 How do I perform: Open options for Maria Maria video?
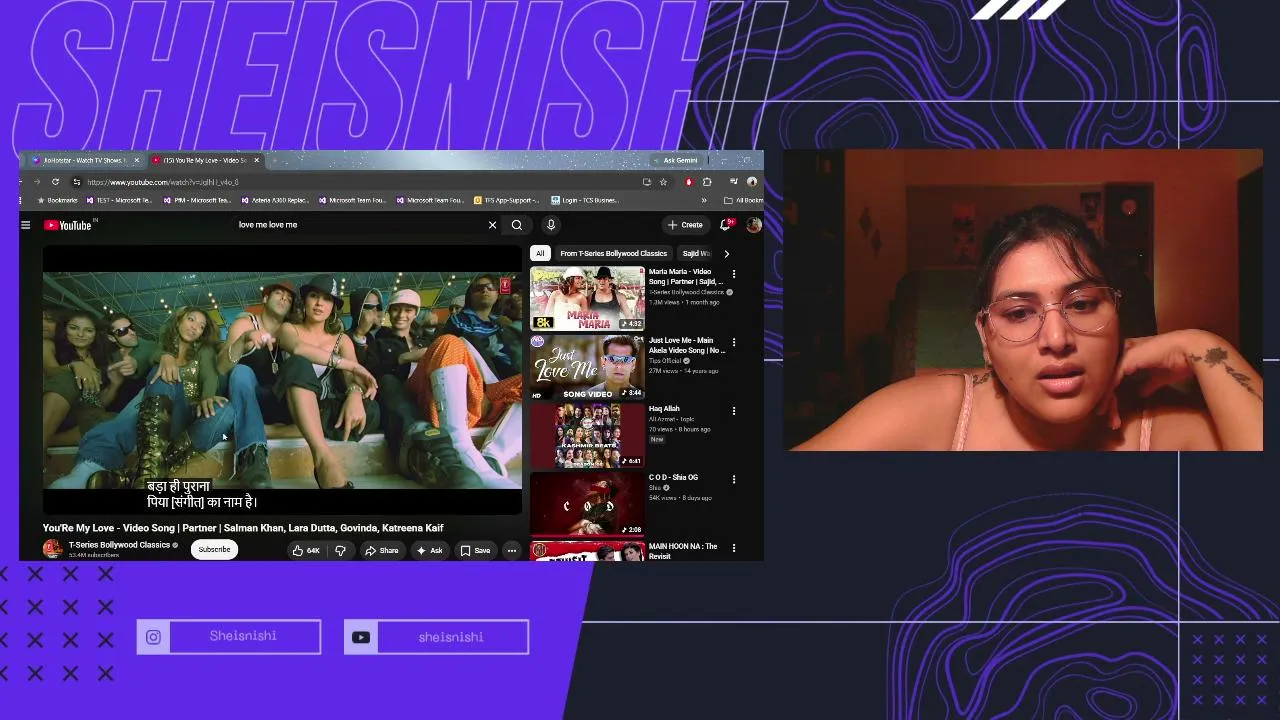click(x=733, y=273)
